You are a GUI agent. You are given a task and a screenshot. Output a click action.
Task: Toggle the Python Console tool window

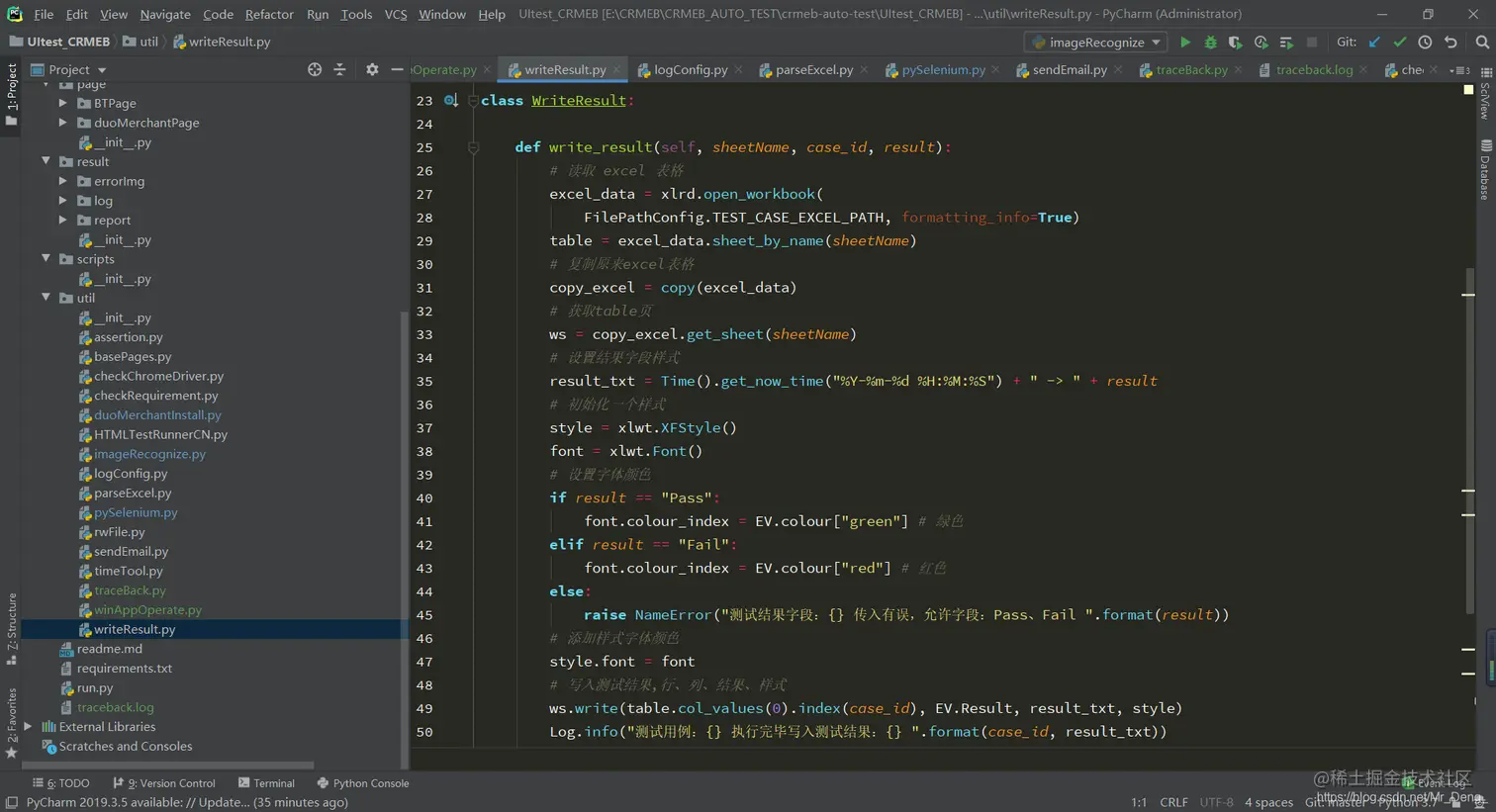point(362,783)
